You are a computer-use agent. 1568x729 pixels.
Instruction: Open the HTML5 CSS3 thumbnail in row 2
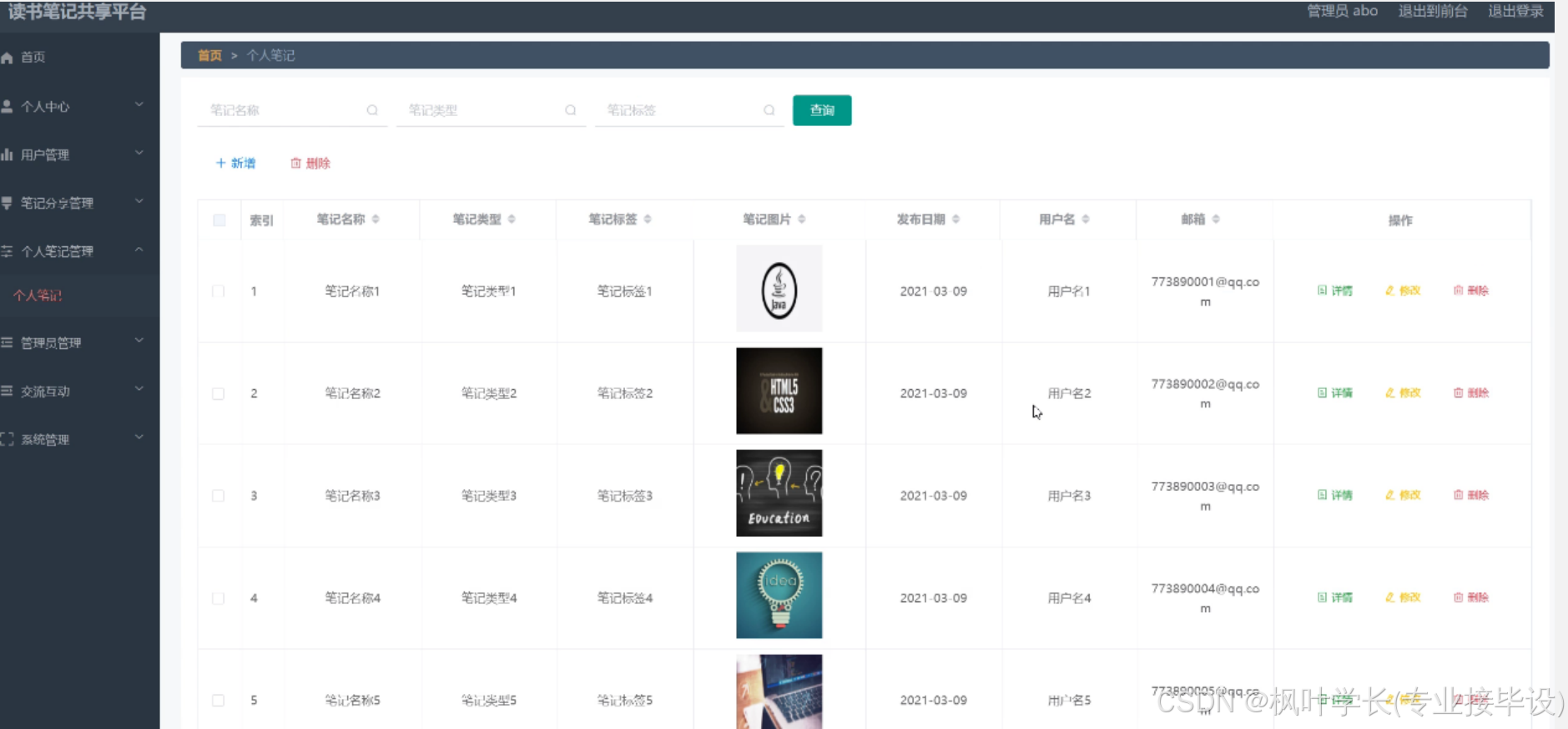coord(779,391)
